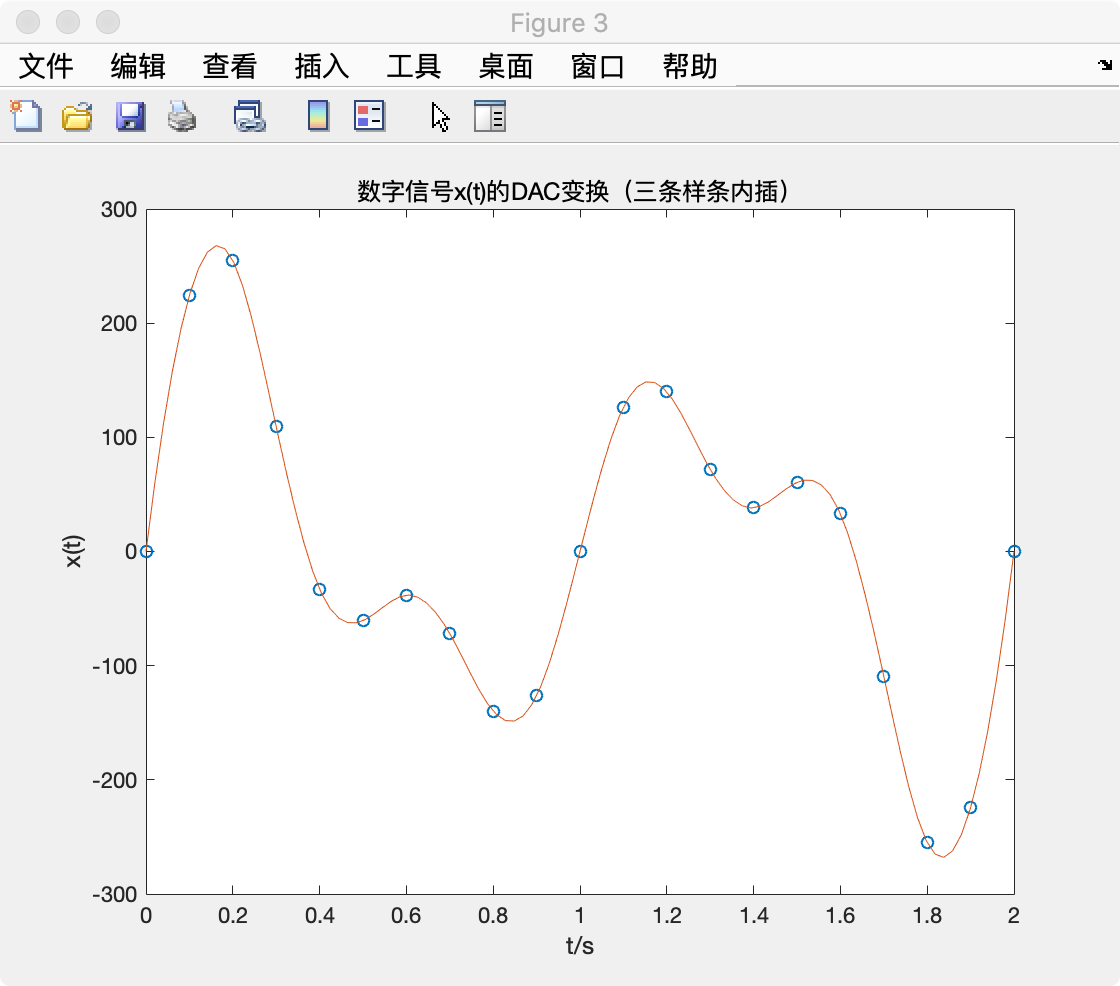The width and height of the screenshot is (1120, 986).
Task: Click the x-axis label t/s
Action: click(x=579, y=946)
